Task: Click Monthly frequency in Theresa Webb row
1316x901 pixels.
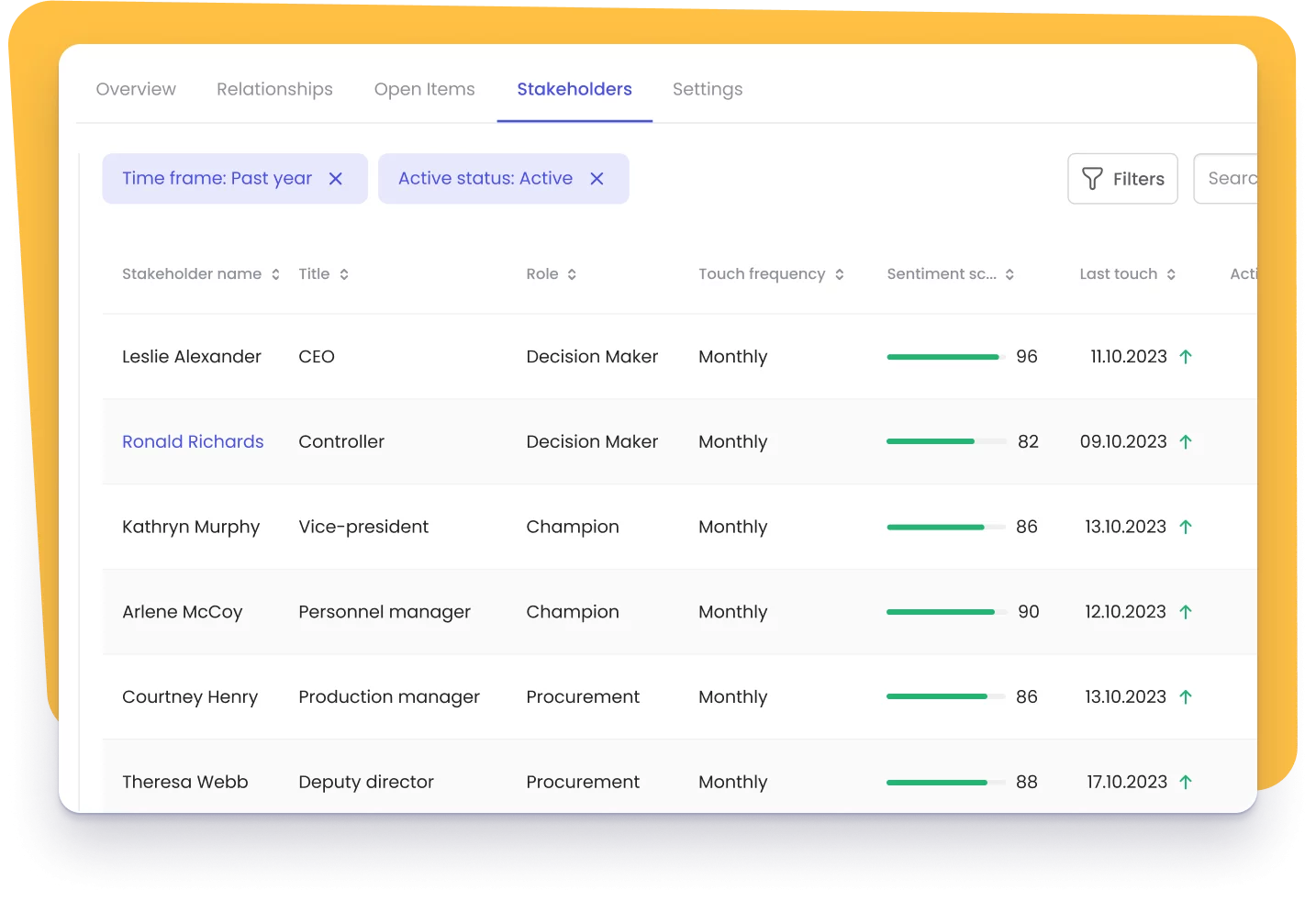Action: coord(732,782)
